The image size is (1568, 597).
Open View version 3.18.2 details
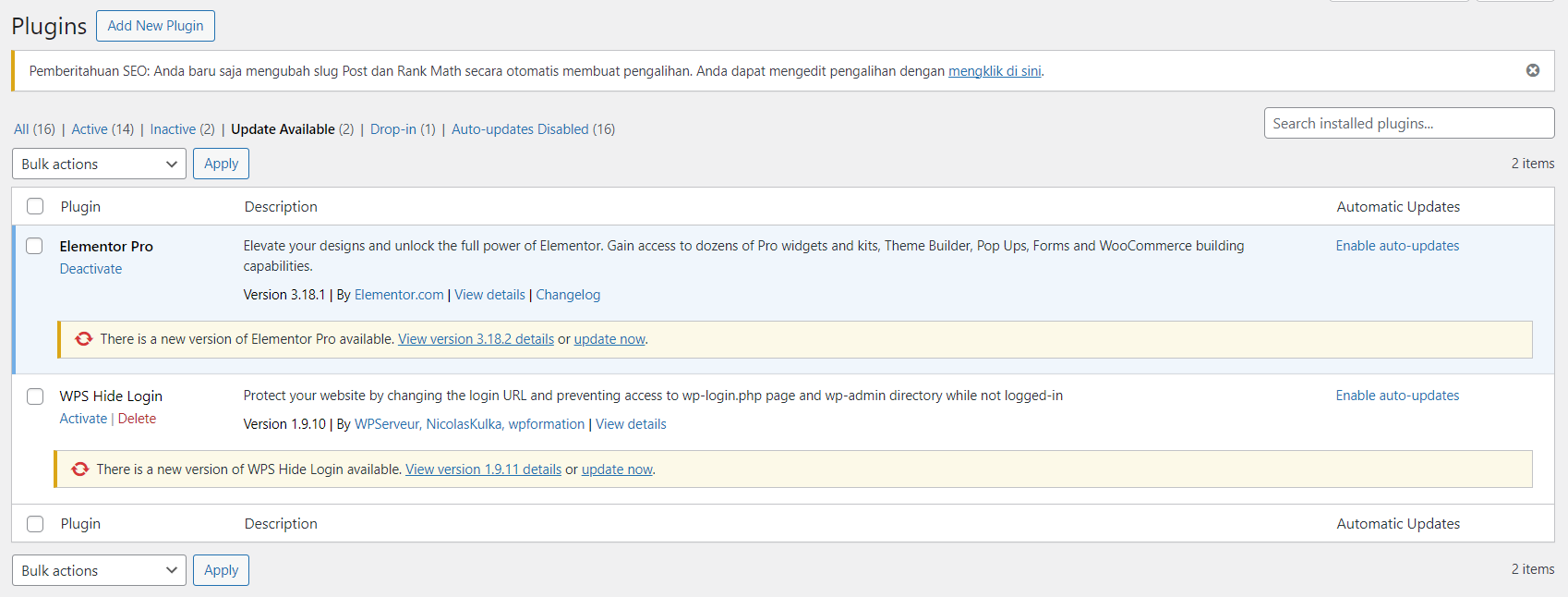click(476, 339)
